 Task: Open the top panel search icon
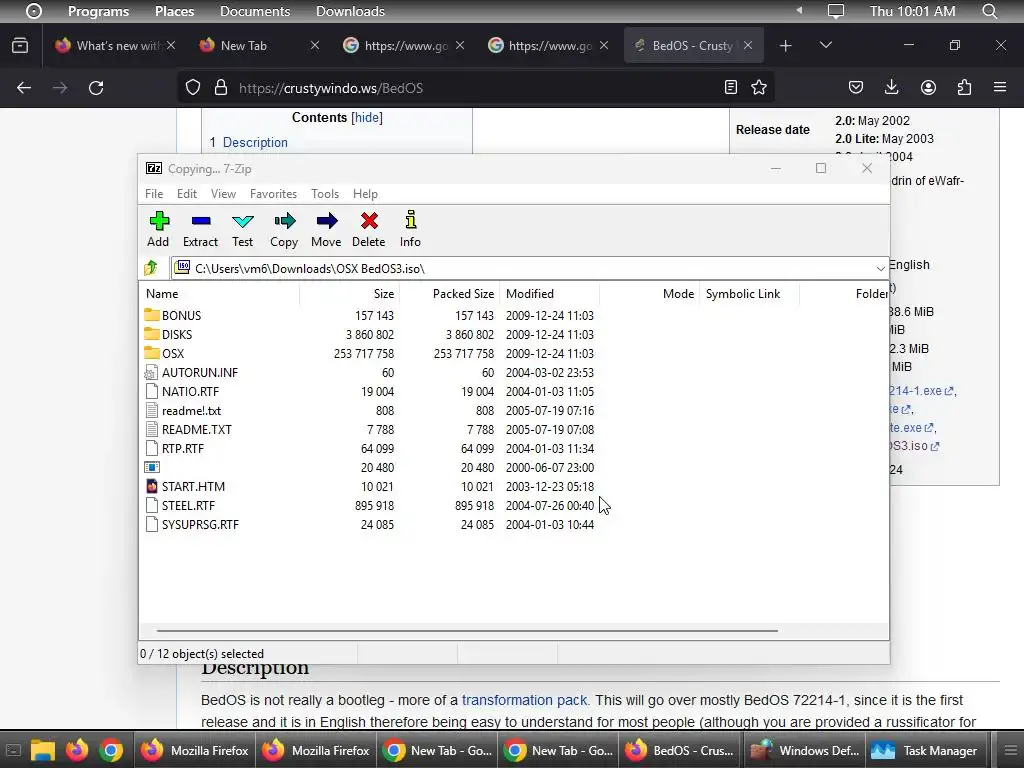[x=989, y=11]
